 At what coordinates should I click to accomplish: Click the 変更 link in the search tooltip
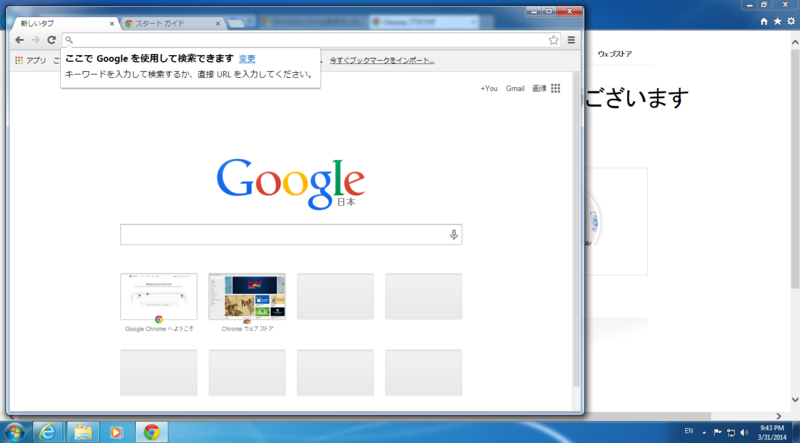pyautogui.click(x=247, y=59)
